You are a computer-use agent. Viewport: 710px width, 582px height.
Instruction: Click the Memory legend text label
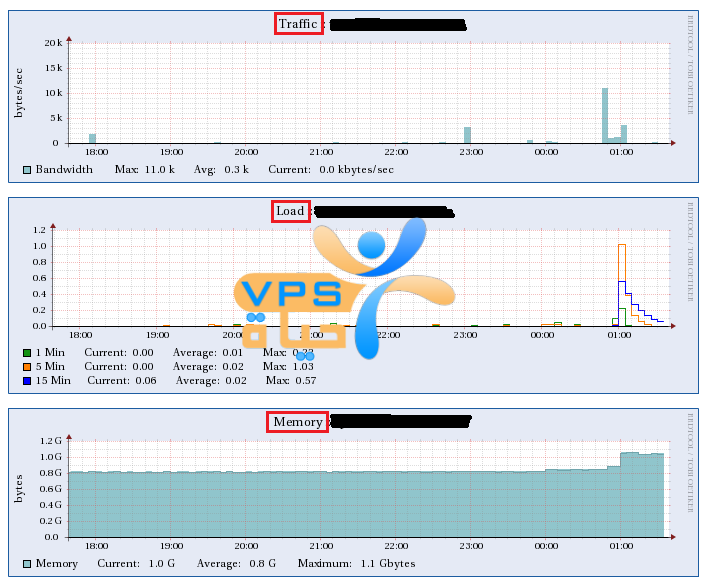click(57, 564)
